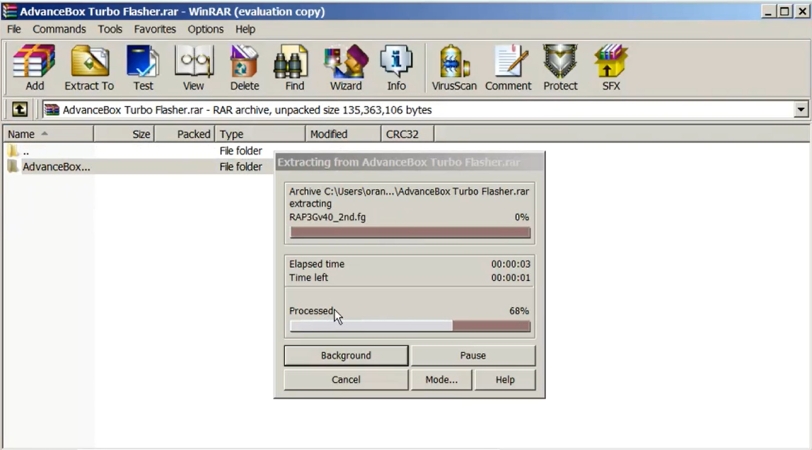Open the File menu
812x450 pixels.
pyautogui.click(x=14, y=29)
